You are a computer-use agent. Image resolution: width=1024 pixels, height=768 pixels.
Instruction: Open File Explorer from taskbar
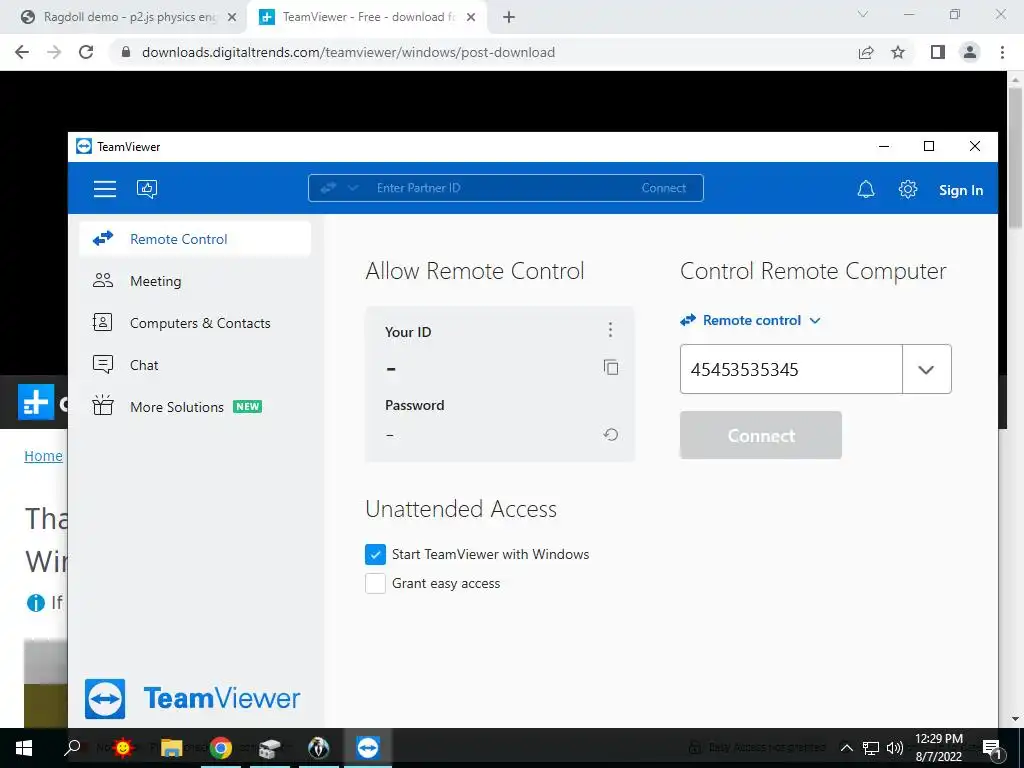tap(171, 748)
